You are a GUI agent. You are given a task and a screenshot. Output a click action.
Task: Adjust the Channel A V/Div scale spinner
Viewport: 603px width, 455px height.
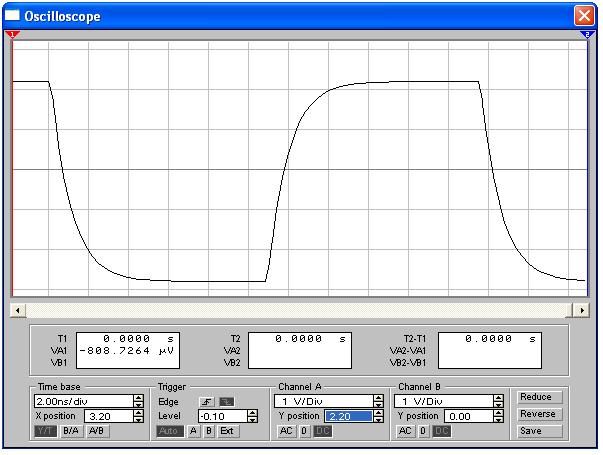[379, 401]
